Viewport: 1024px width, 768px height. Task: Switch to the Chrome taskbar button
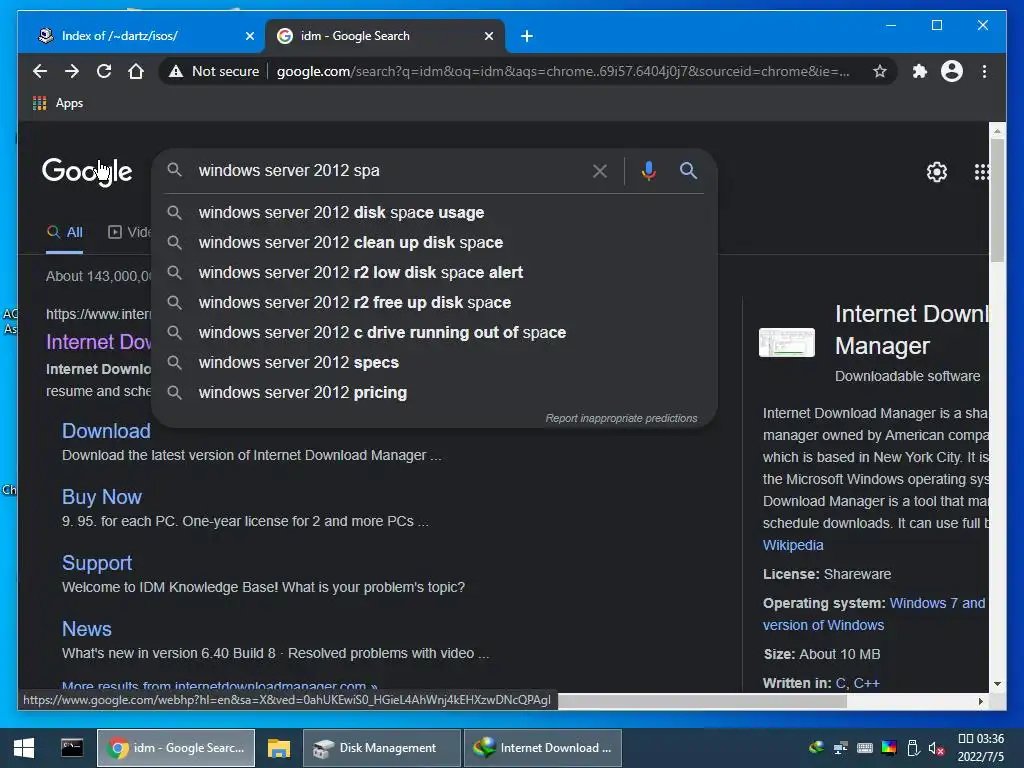(176, 748)
